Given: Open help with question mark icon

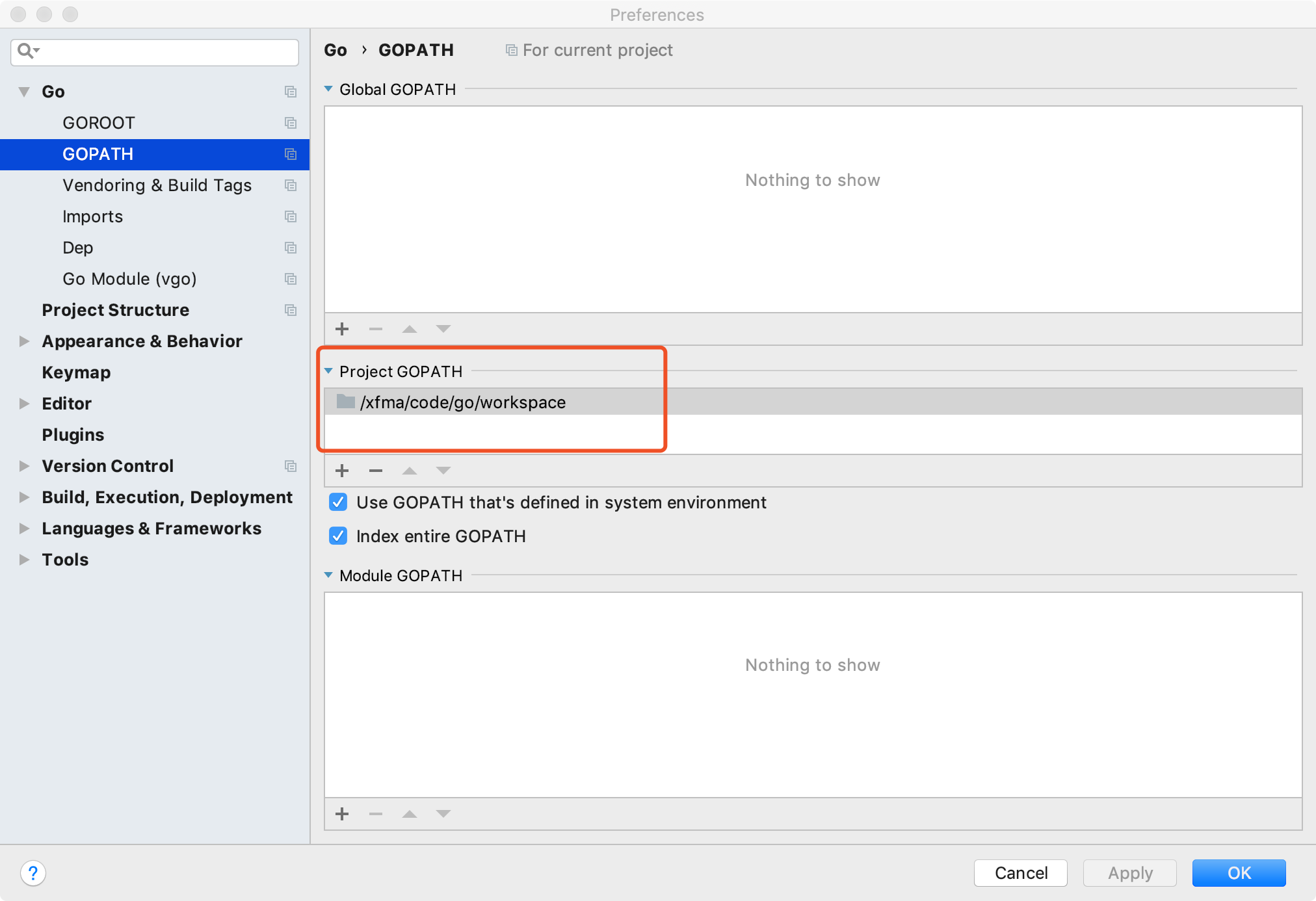Looking at the screenshot, I should point(33,873).
